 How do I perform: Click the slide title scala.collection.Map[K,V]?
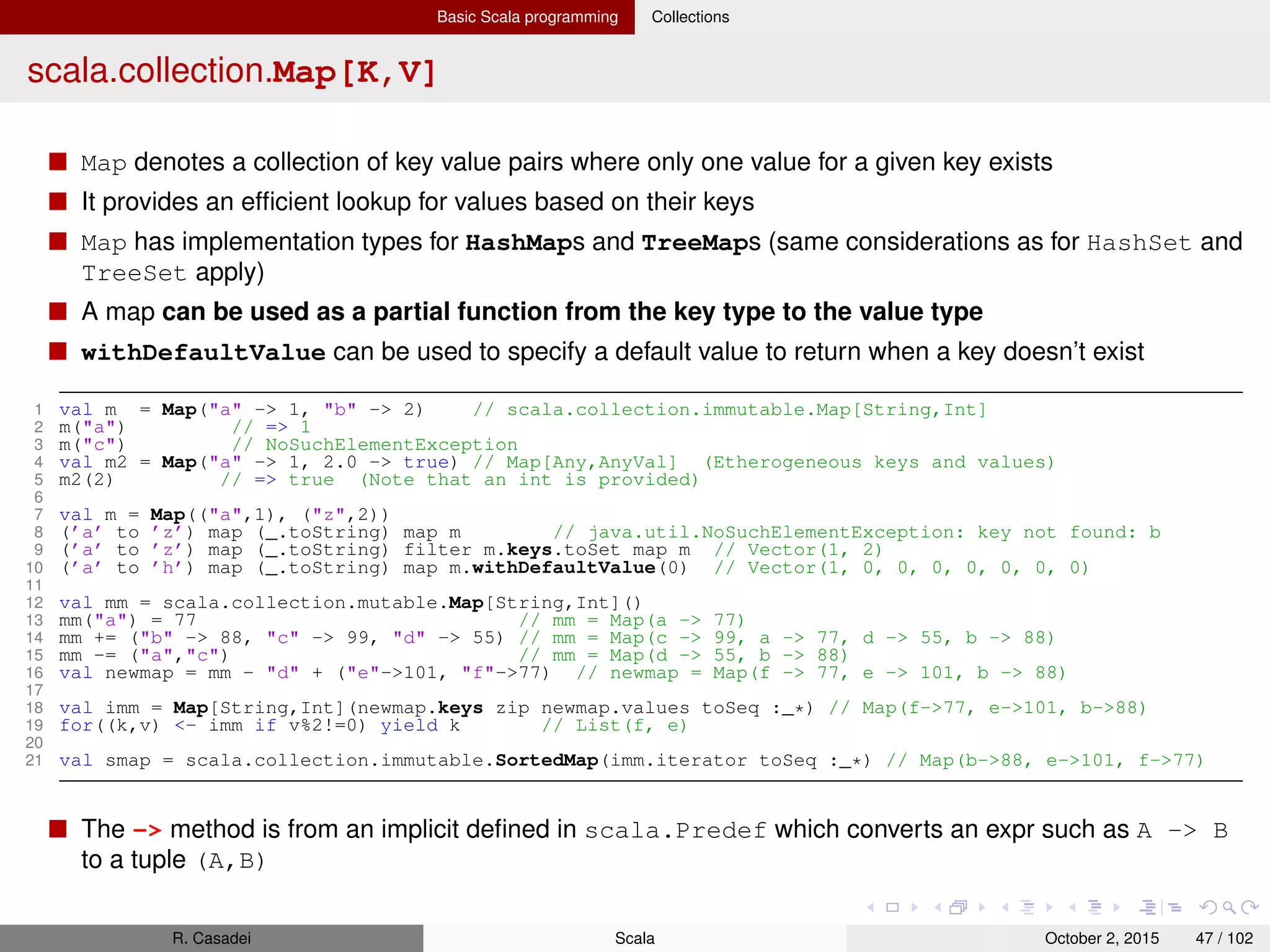[x=231, y=71]
